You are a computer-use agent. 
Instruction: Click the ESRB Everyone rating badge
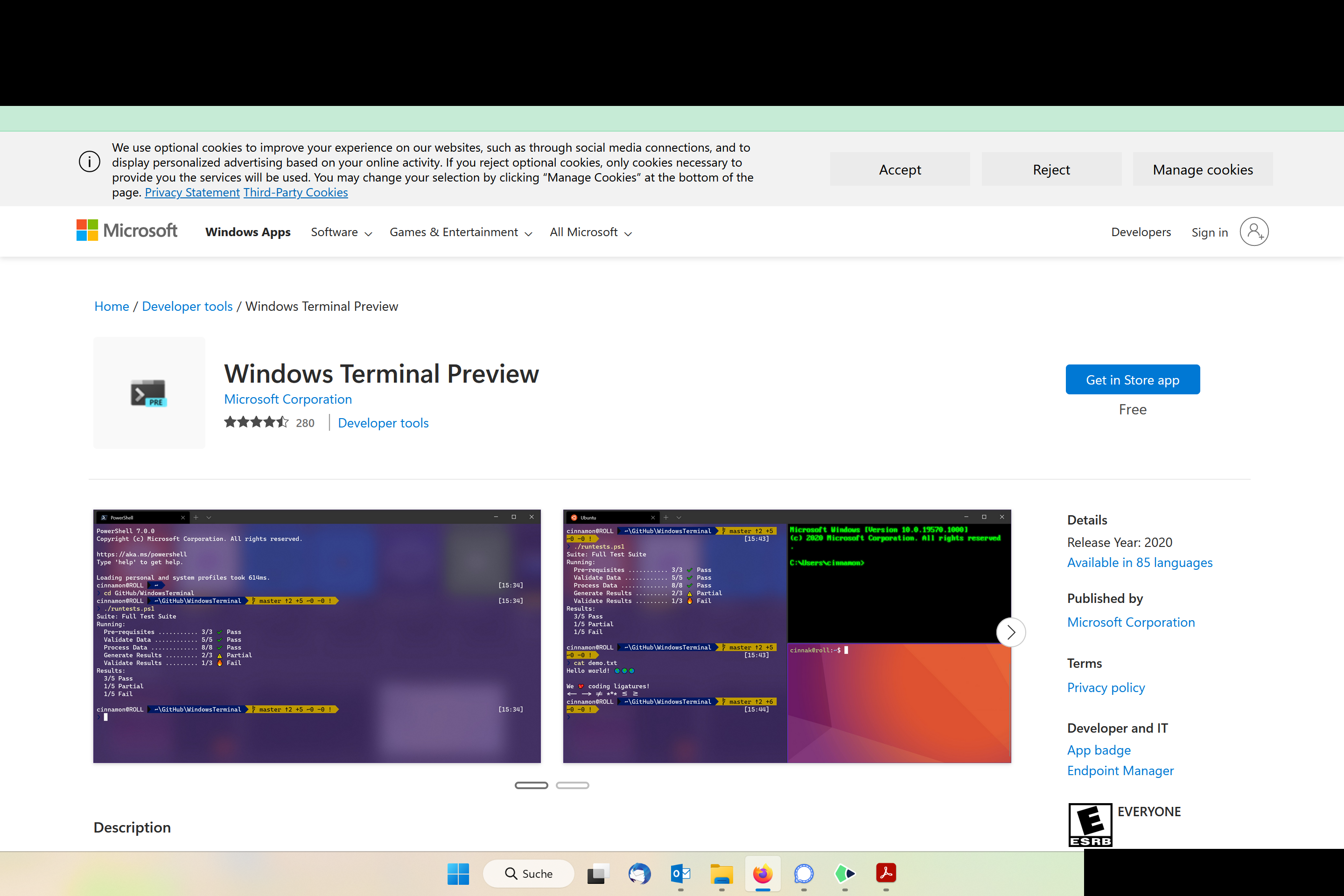point(1090,825)
